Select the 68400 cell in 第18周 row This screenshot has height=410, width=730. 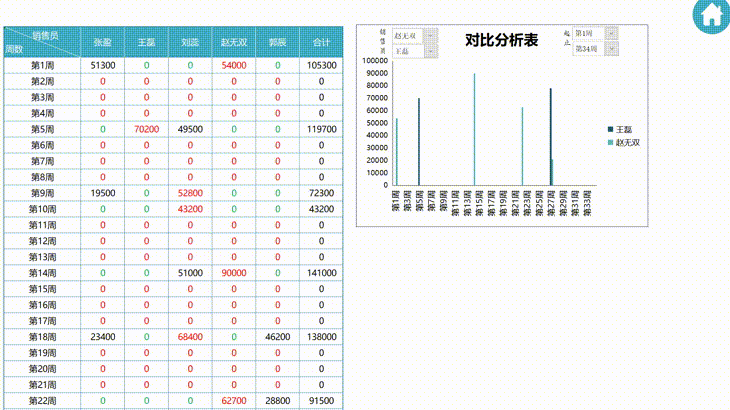coord(190,337)
